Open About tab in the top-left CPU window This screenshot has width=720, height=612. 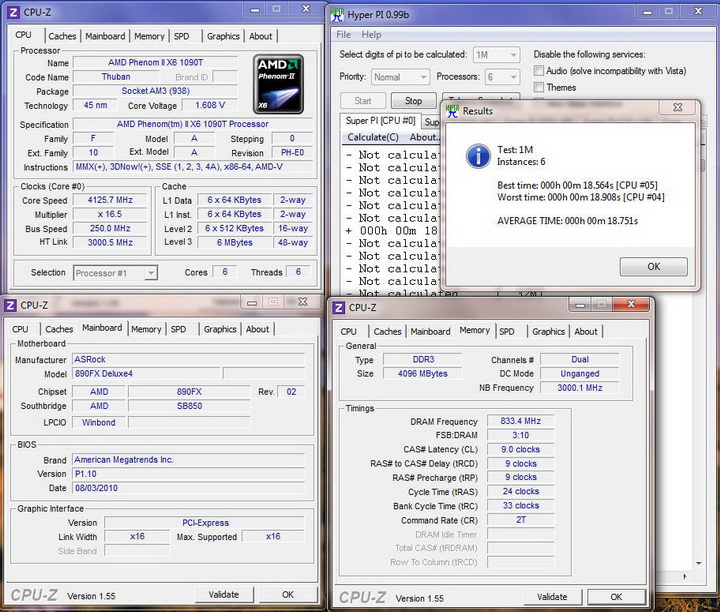click(x=261, y=36)
